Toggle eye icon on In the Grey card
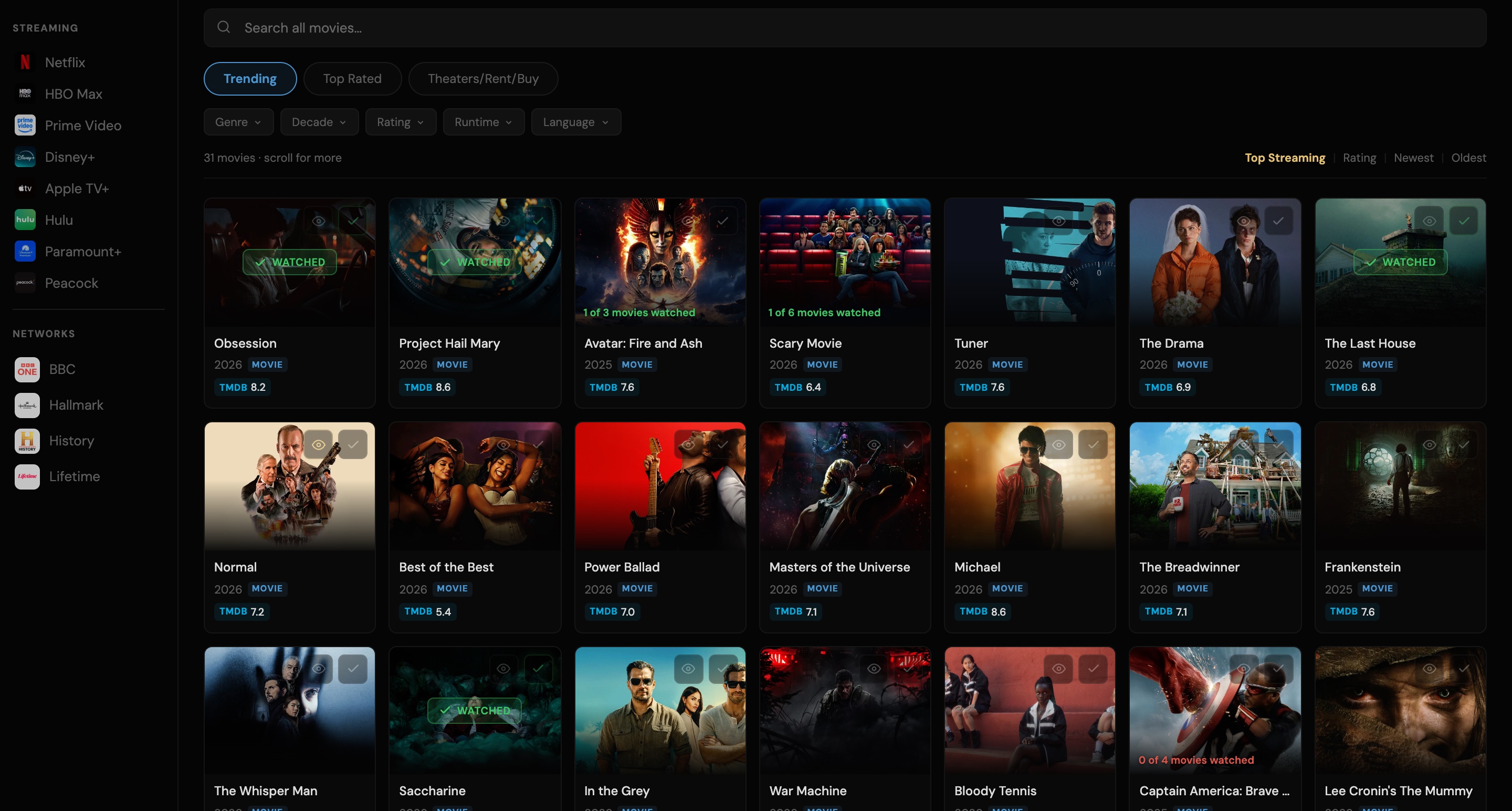The height and width of the screenshot is (811, 1512). coord(688,669)
